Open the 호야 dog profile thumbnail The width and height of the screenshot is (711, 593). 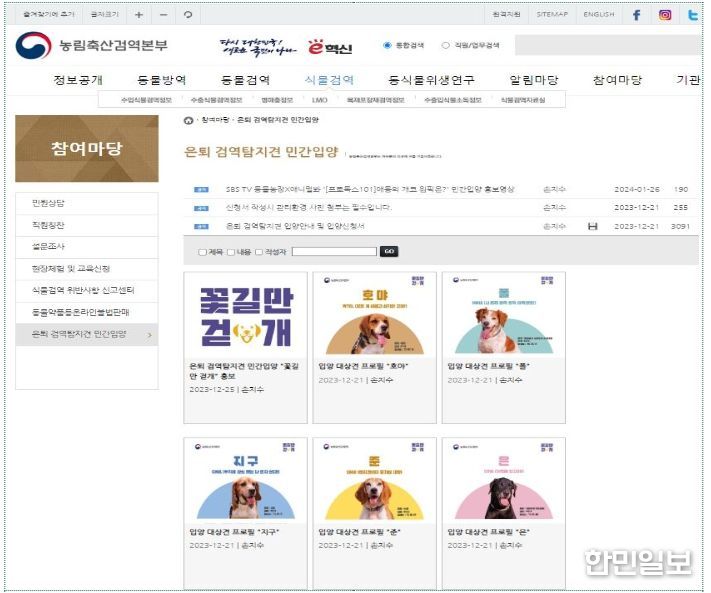[x=375, y=316]
